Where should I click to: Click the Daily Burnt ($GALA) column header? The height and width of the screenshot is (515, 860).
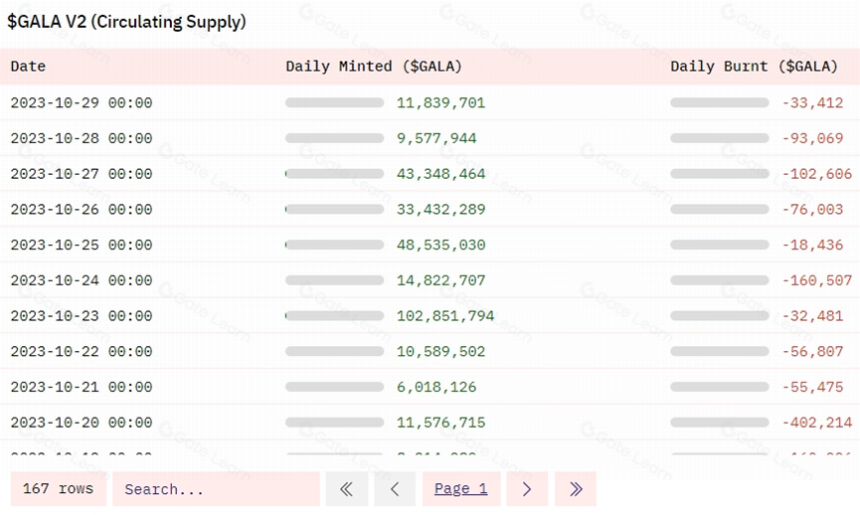tap(754, 66)
